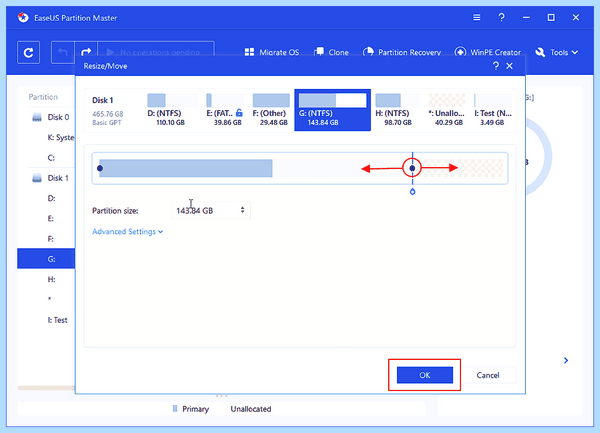Select F: in left partition list

pos(51,239)
